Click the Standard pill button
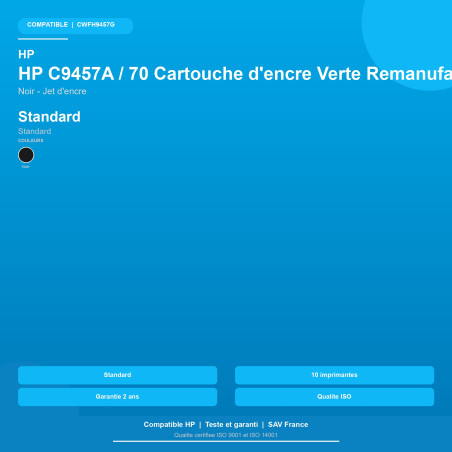This screenshot has width=452, height=452. (117, 375)
